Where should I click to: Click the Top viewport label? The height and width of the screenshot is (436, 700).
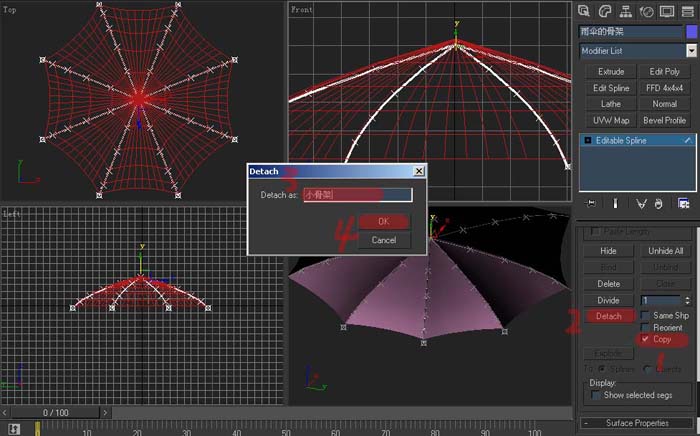10,9
